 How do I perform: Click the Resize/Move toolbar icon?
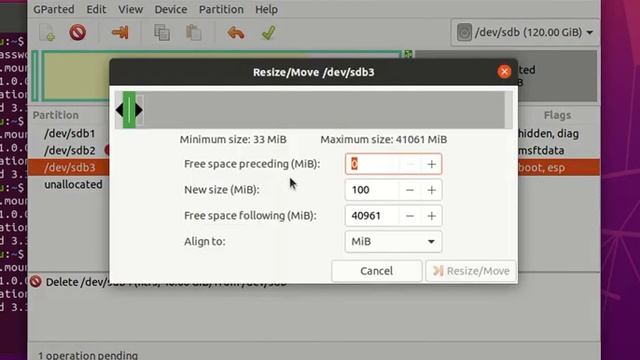[120, 33]
